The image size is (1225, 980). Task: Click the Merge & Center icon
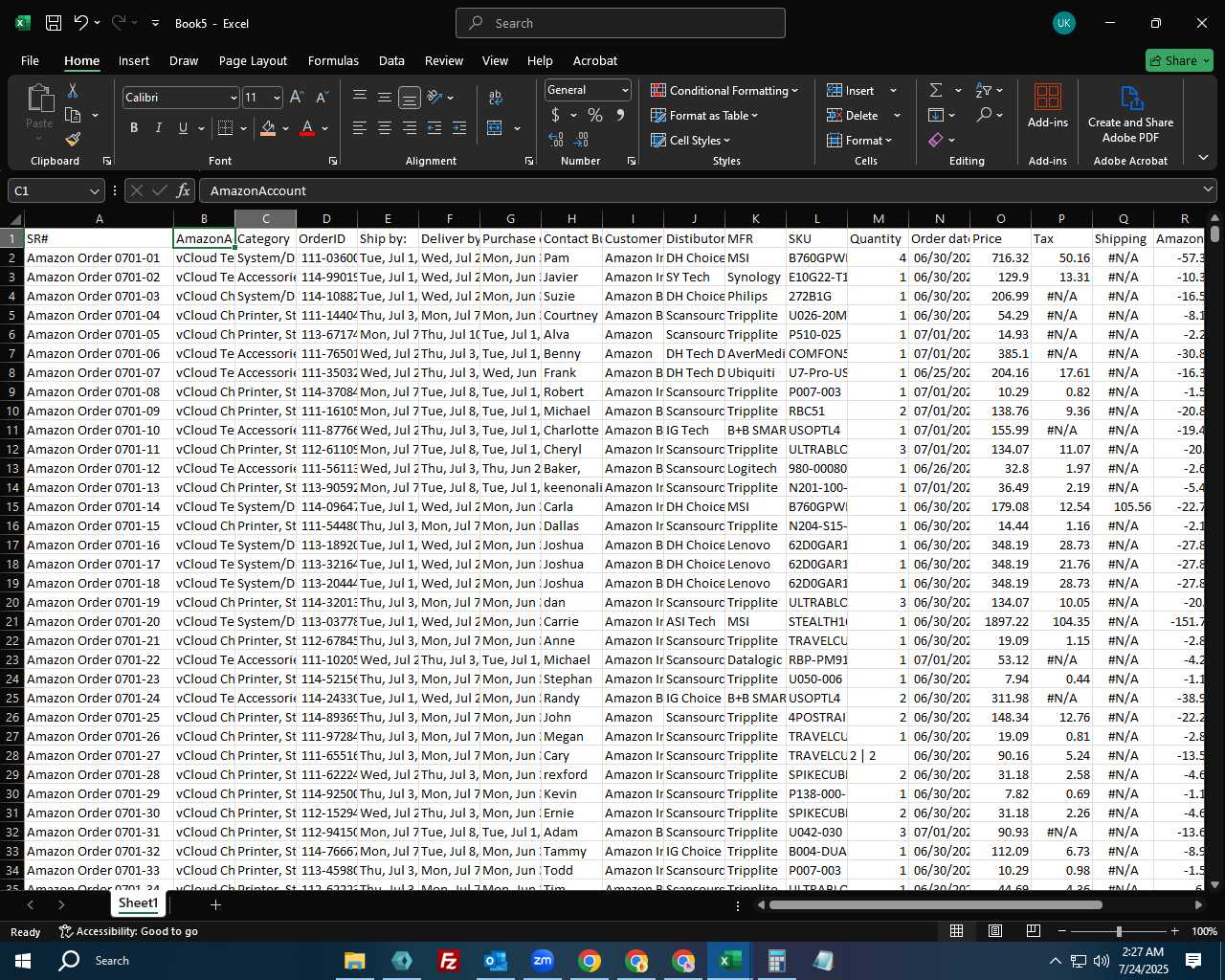[495, 127]
